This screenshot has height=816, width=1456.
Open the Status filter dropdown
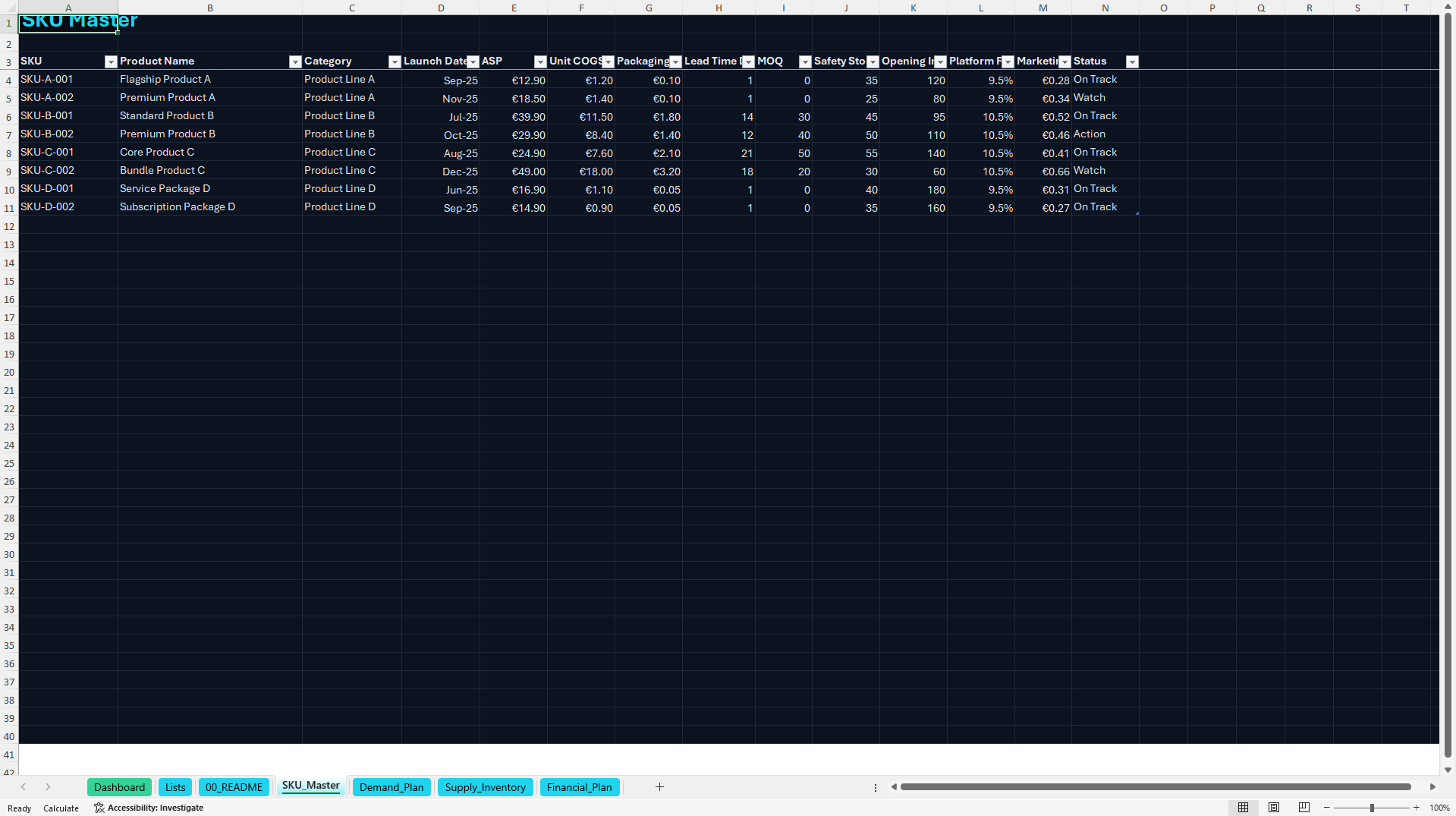(x=1132, y=61)
